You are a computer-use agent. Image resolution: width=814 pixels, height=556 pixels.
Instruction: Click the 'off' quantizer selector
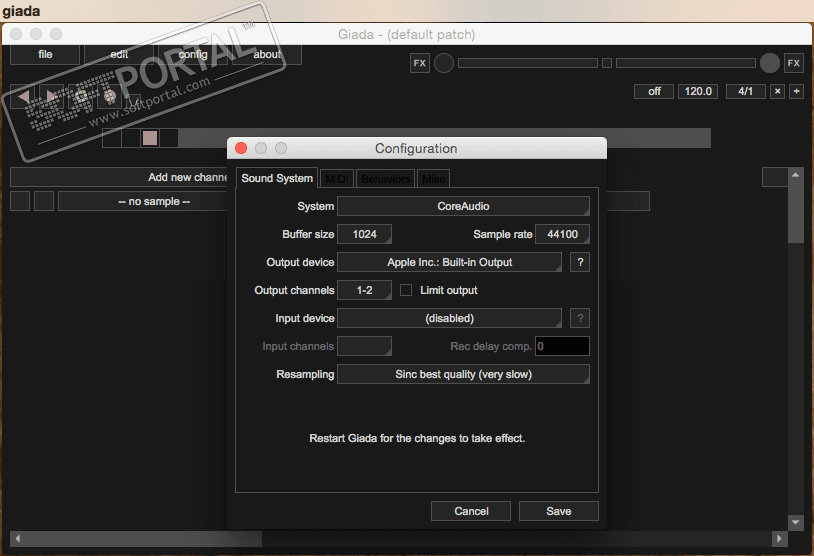pos(654,91)
